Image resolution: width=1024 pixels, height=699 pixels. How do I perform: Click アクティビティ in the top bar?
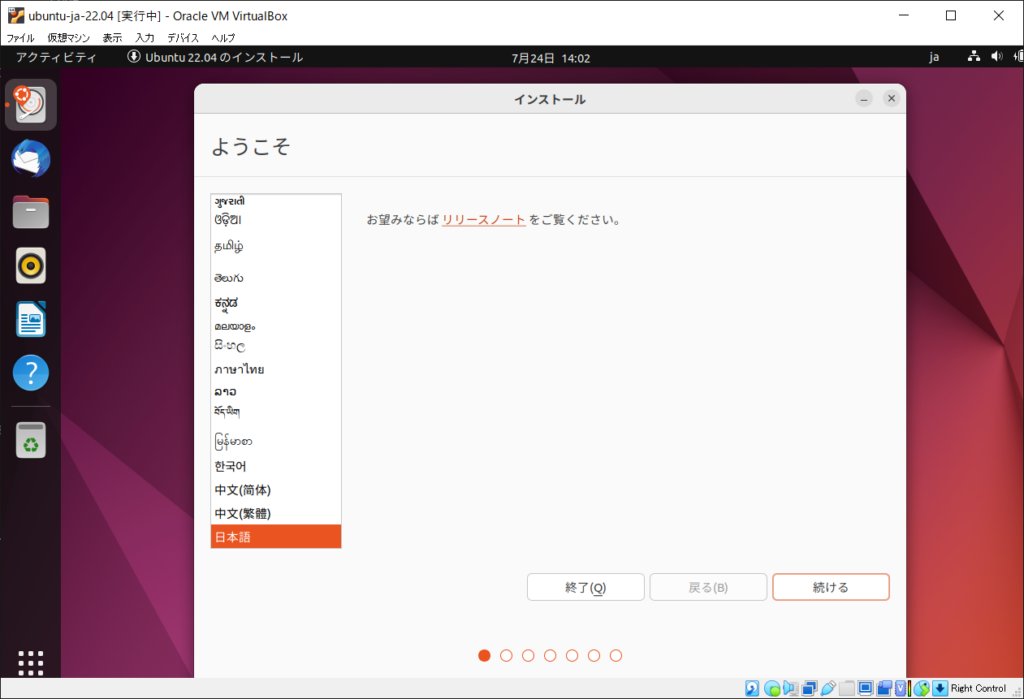tap(56, 57)
